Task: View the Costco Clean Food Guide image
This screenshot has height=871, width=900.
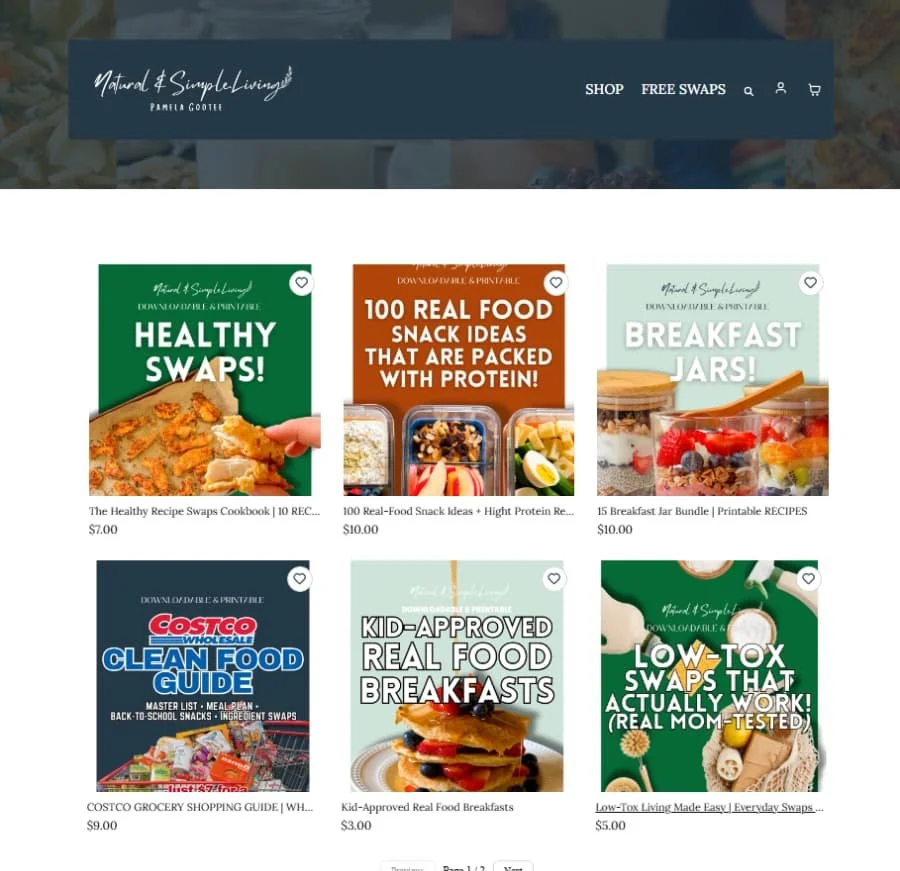Action: coord(203,676)
